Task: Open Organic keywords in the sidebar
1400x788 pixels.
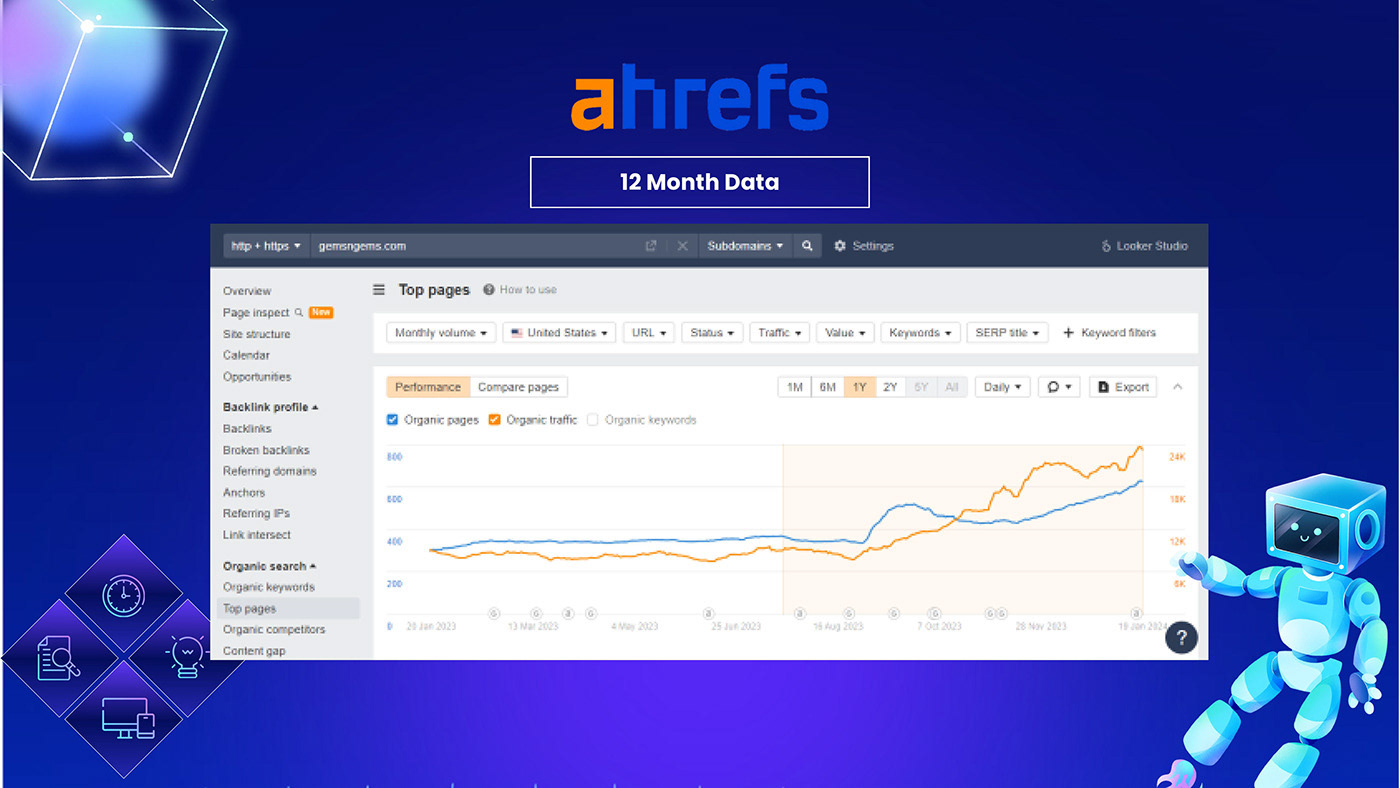Action: 269,587
